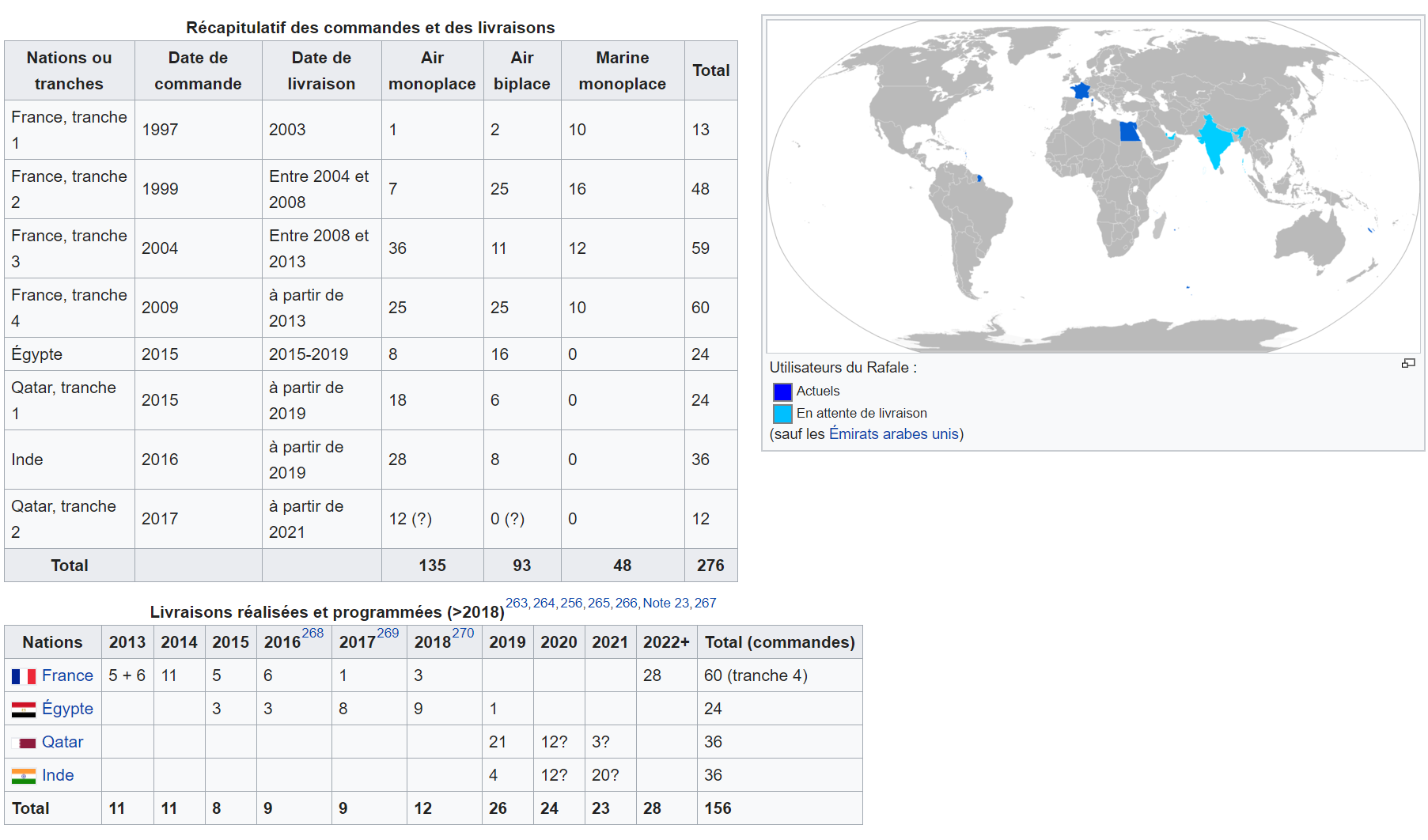The width and height of the screenshot is (1428, 840).
Task: Open the France link in deliveries table
Action: pyautogui.click(x=67, y=675)
